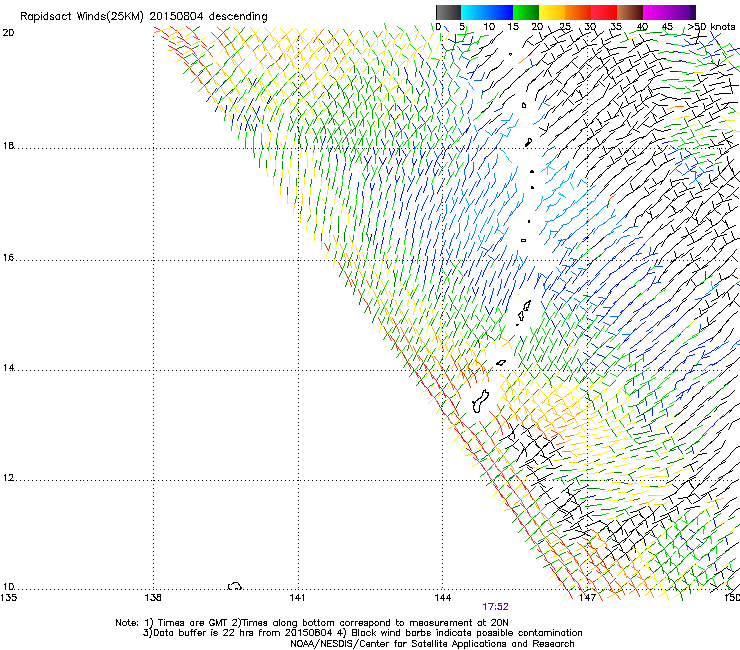This screenshot has height=650, width=740.
Task: Click the Rota island outline near 14N
Action: [x=501, y=363]
